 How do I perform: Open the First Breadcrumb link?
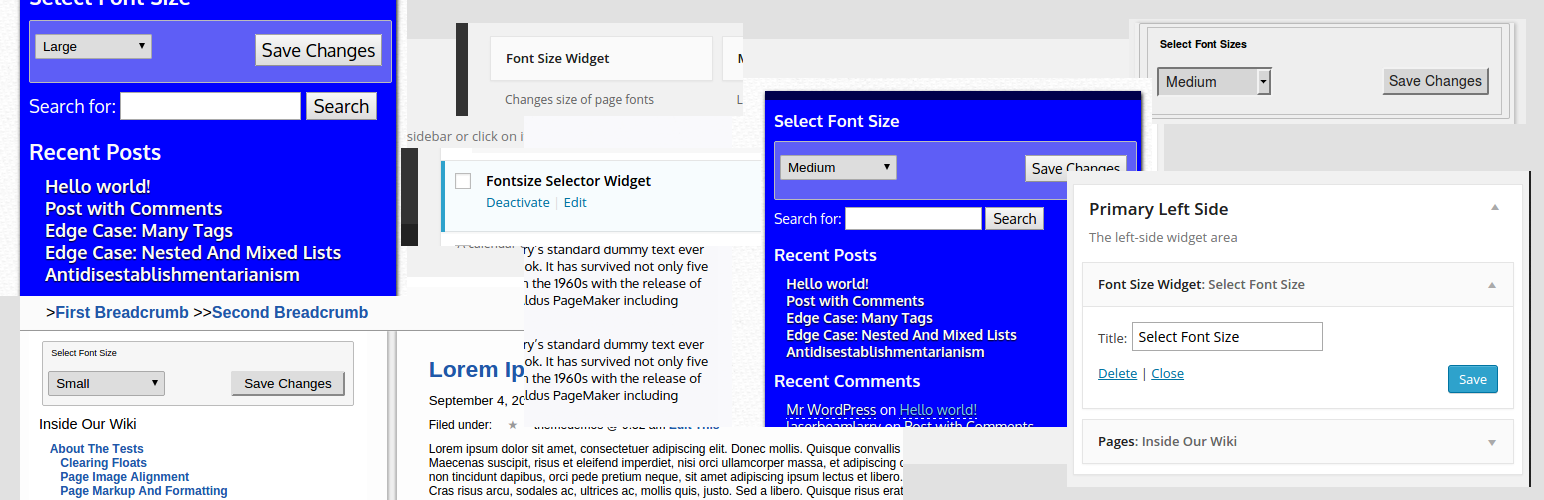(x=122, y=312)
